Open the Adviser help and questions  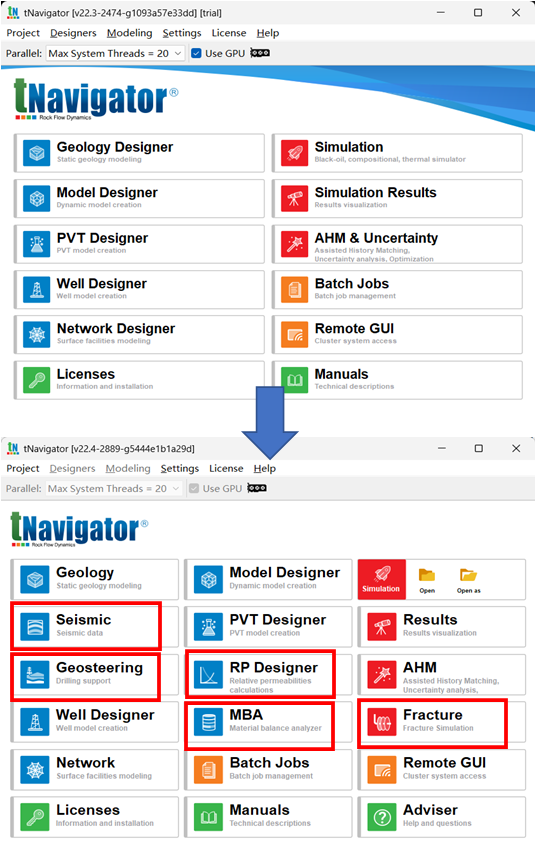click(x=442, y=817)
